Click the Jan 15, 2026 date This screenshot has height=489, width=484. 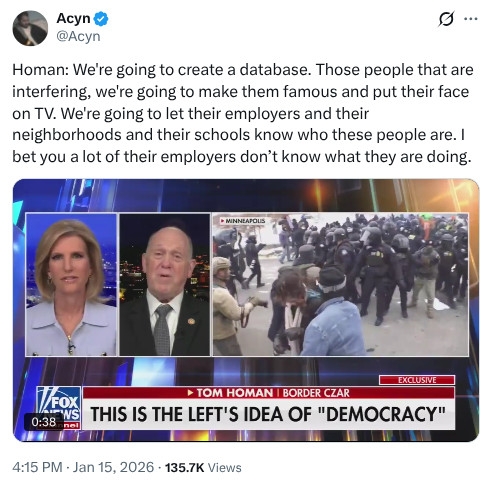point(113,467)
